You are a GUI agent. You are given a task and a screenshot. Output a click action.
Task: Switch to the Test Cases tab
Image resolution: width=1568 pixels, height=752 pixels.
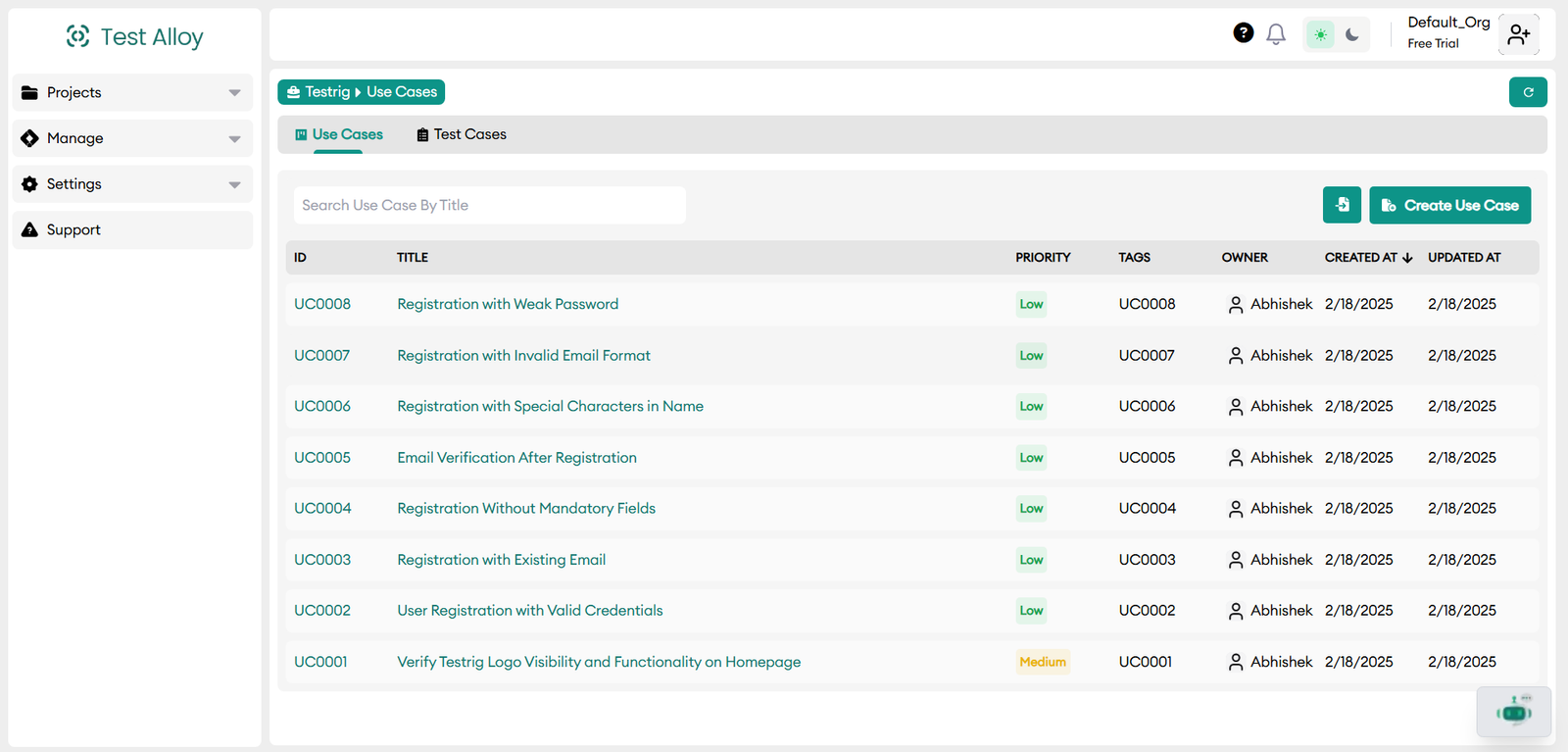(462, 134)
